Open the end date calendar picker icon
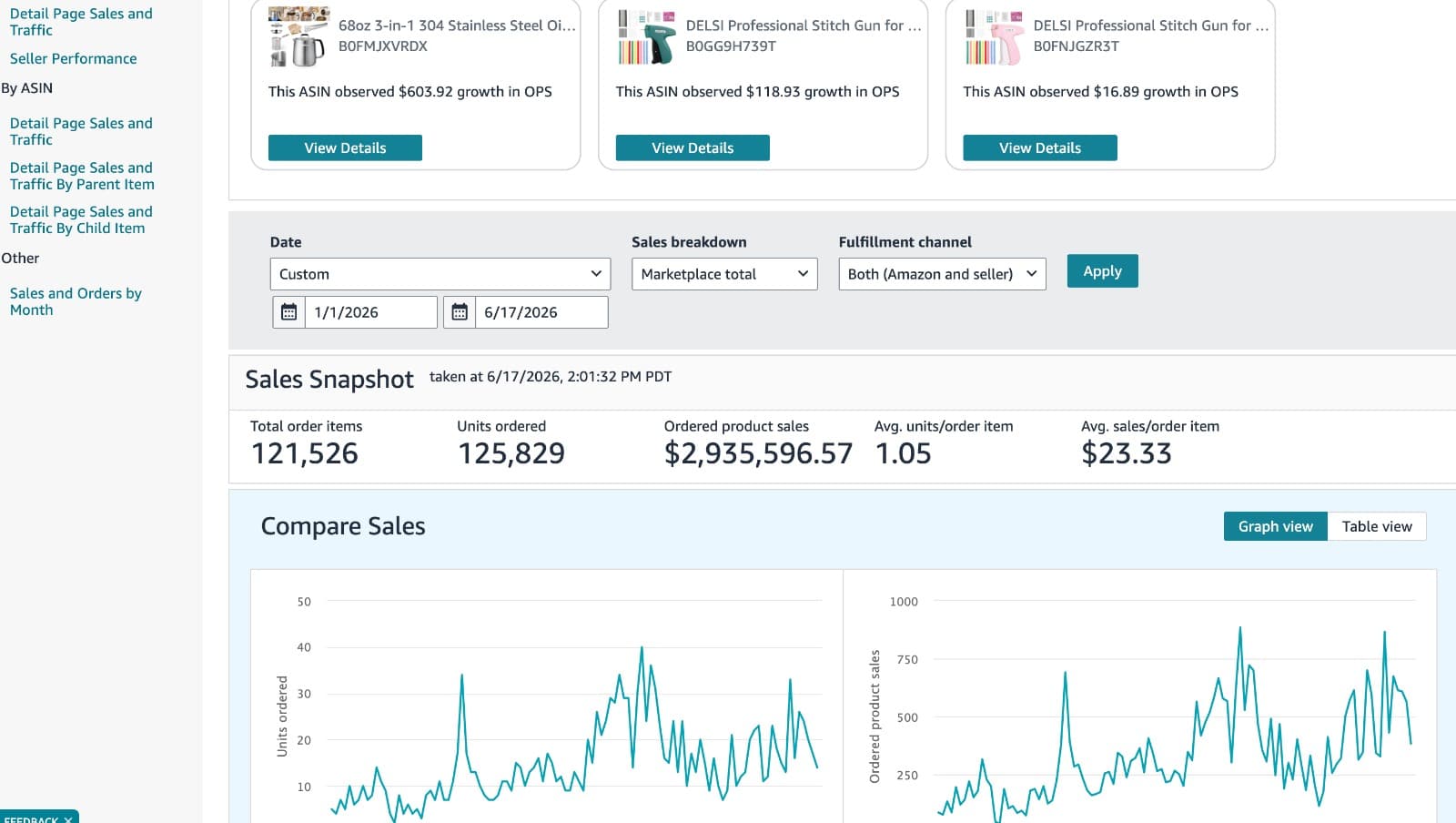The width and height of the screenshot is (1456, 823). pyautogui.click(x=460, y=312)
